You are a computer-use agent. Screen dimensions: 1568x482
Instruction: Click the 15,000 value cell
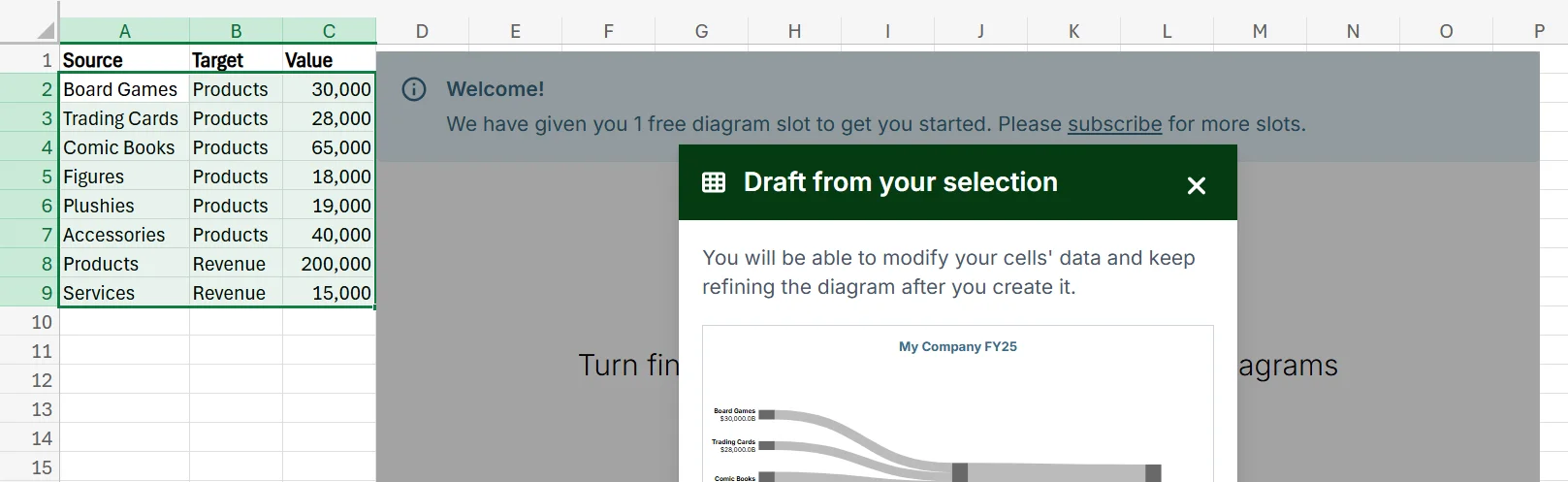pos(329,293)
